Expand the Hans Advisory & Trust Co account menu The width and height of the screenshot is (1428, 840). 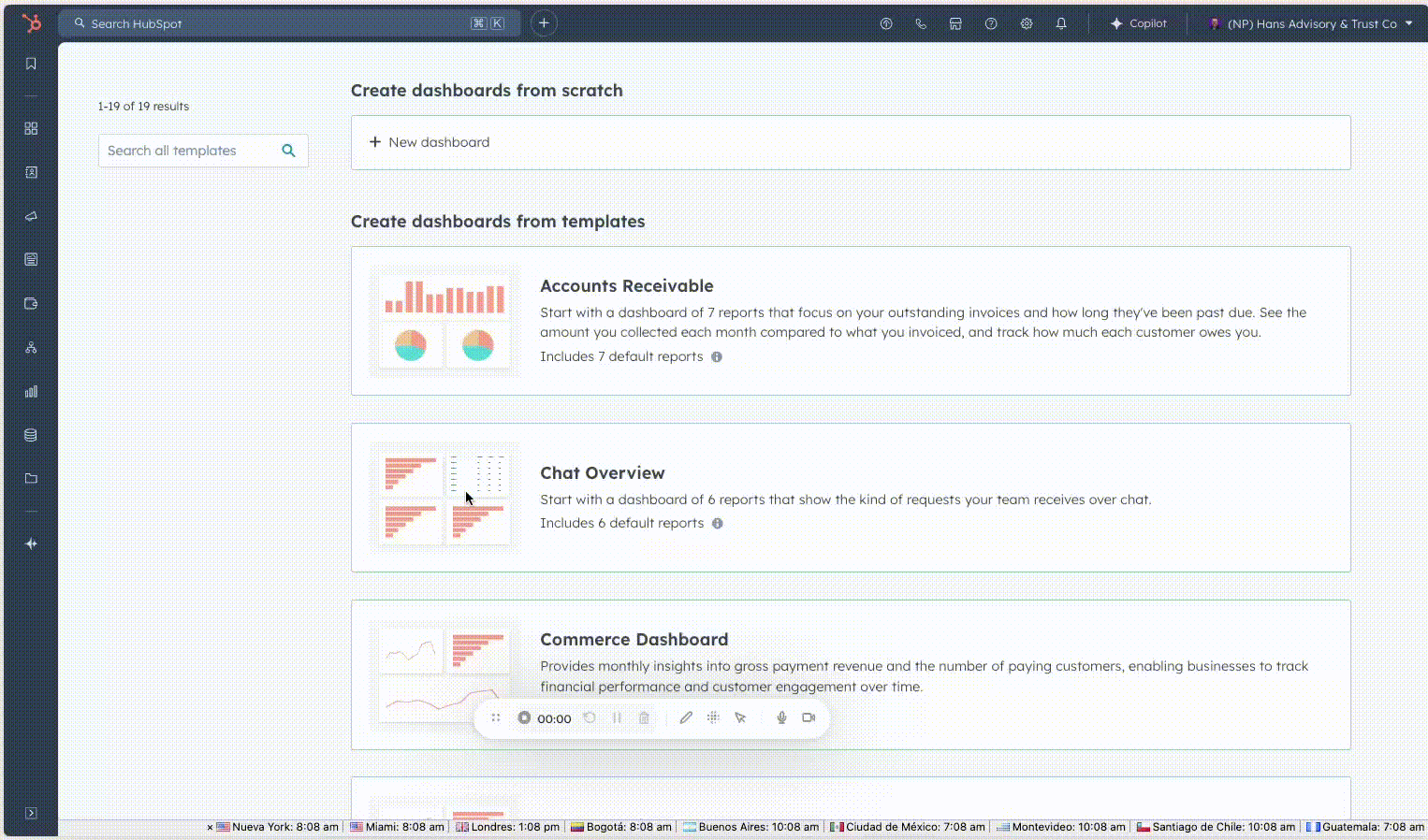click(1310, 23)
